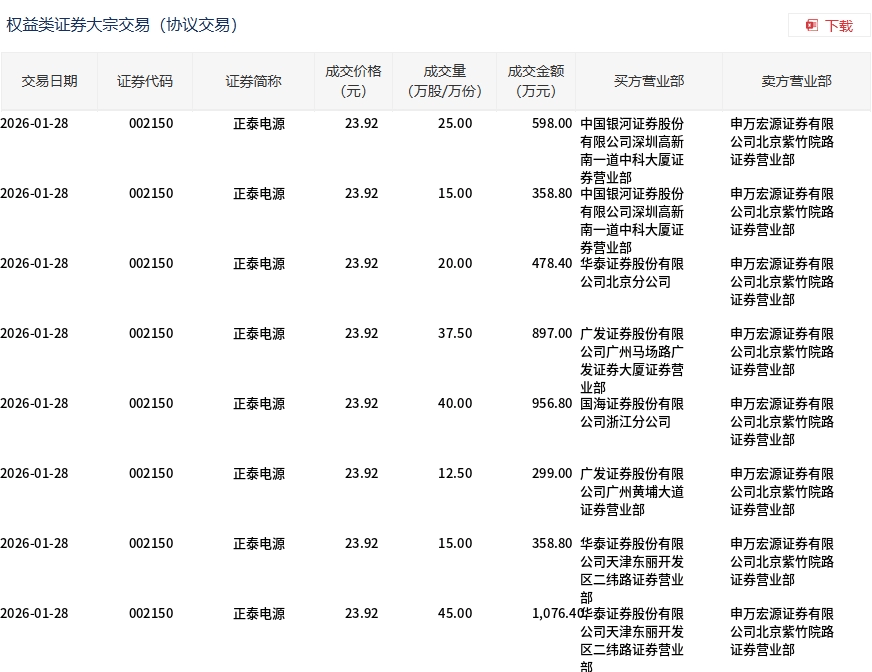Select the 598.00 transaction amount cell
This screenshot has width=872, height=672.
pyautogui.click(x=551, y=124)
